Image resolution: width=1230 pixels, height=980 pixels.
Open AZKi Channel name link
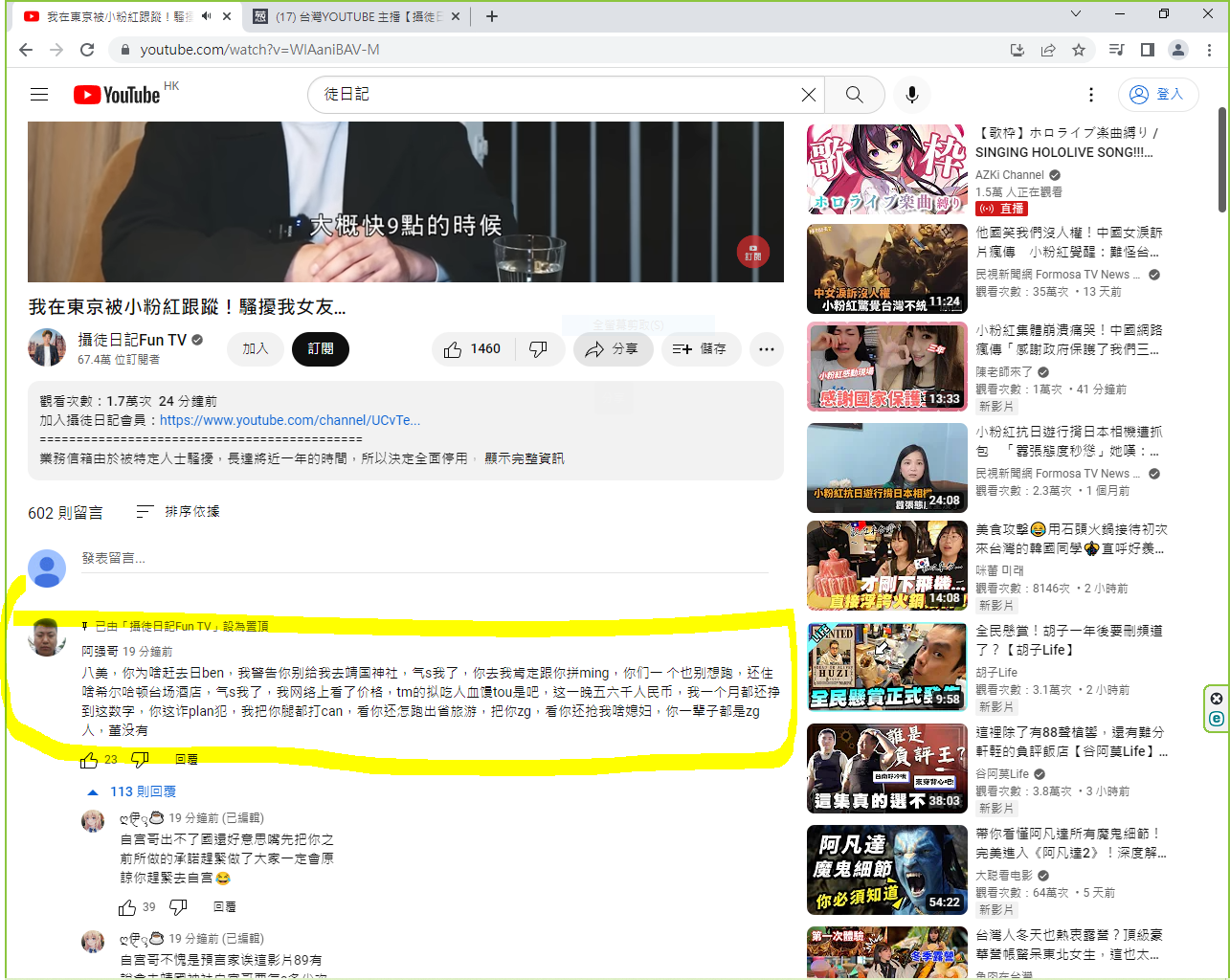point(1010,175)
